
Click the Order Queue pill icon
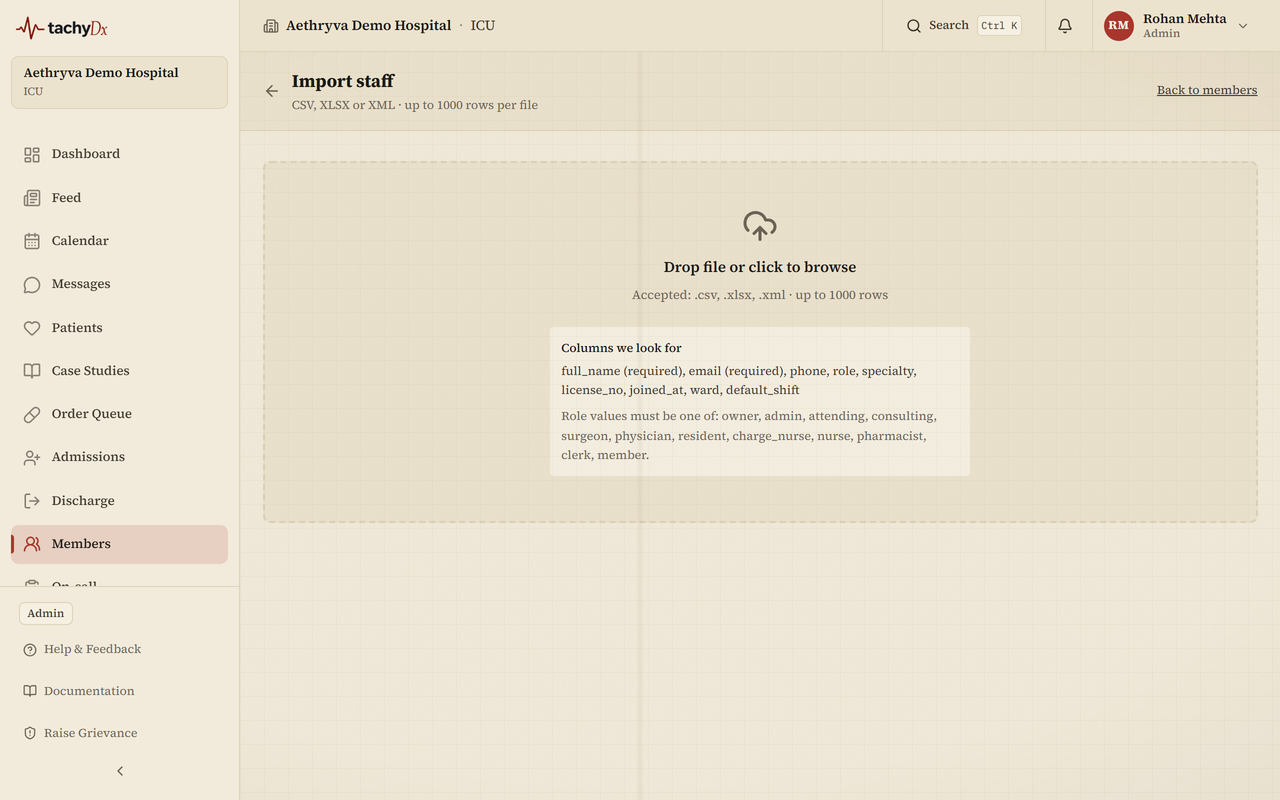(x=32, y=414)
